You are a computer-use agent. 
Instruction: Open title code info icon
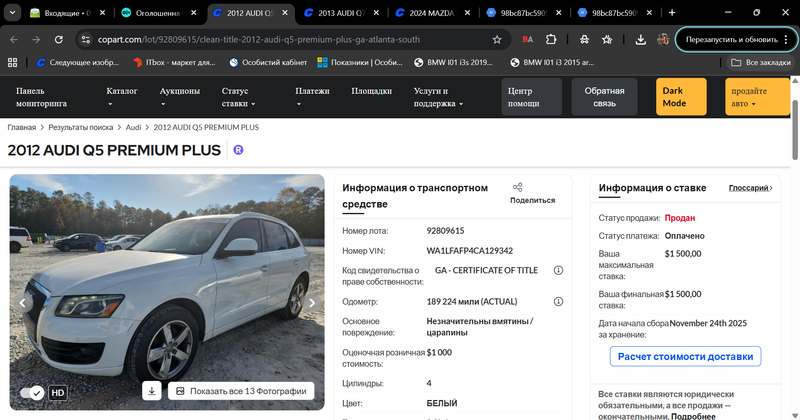[x=559, y=270]
